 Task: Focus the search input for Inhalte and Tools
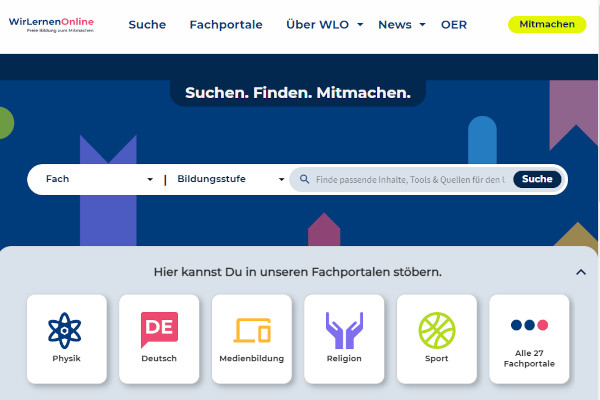click(410, 180)
